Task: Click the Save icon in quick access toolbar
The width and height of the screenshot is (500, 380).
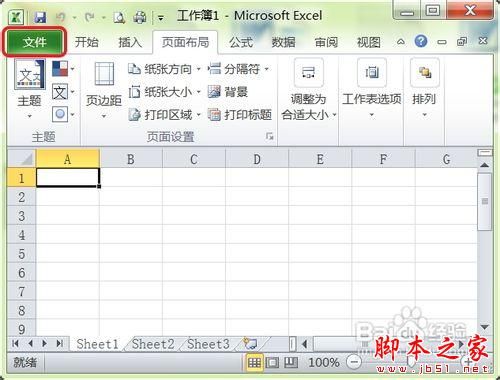Action: coord(40,17)
